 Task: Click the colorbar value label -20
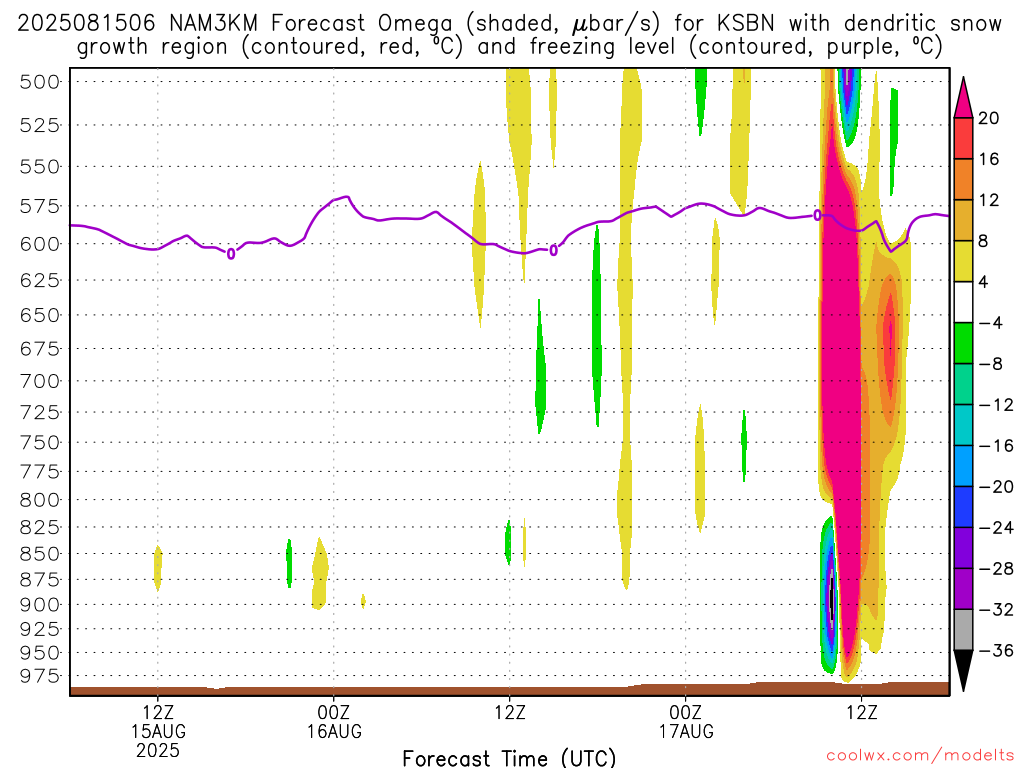point(996,487)
